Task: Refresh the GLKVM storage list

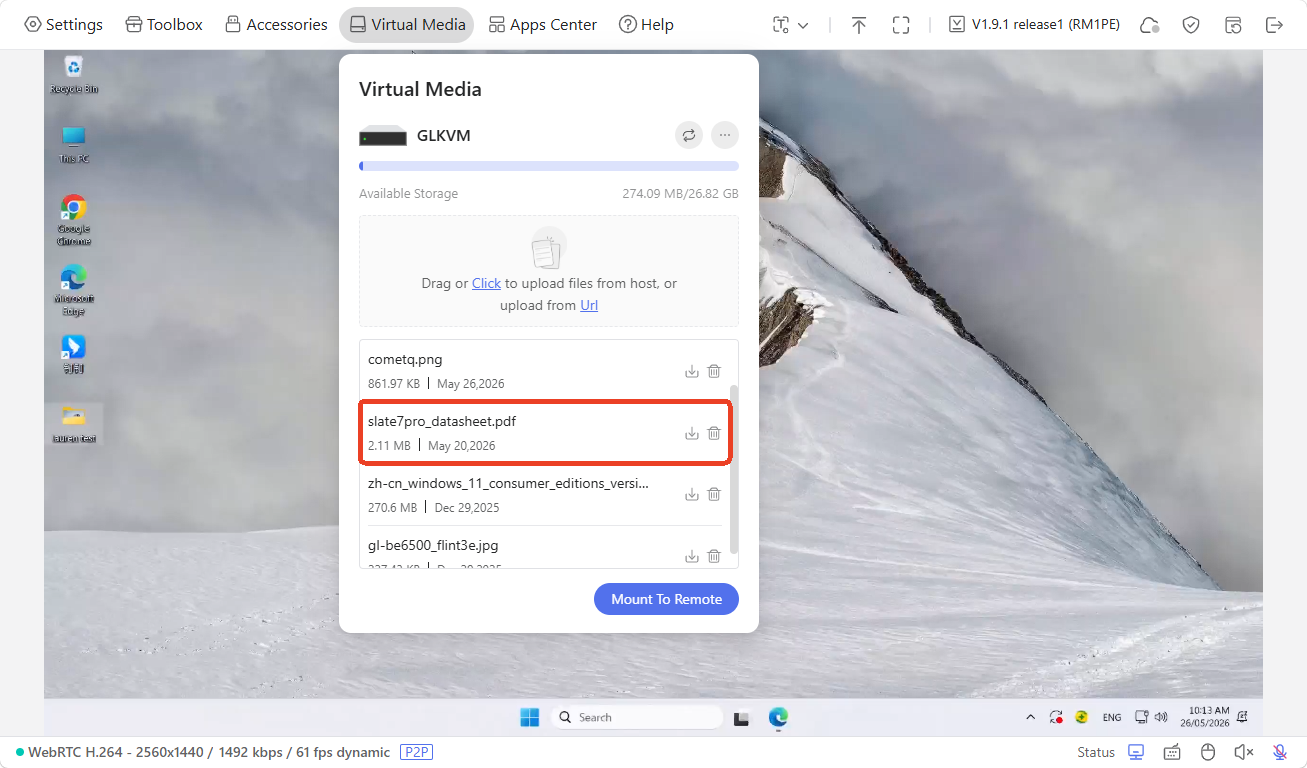Action: click(x=689, y=135)
